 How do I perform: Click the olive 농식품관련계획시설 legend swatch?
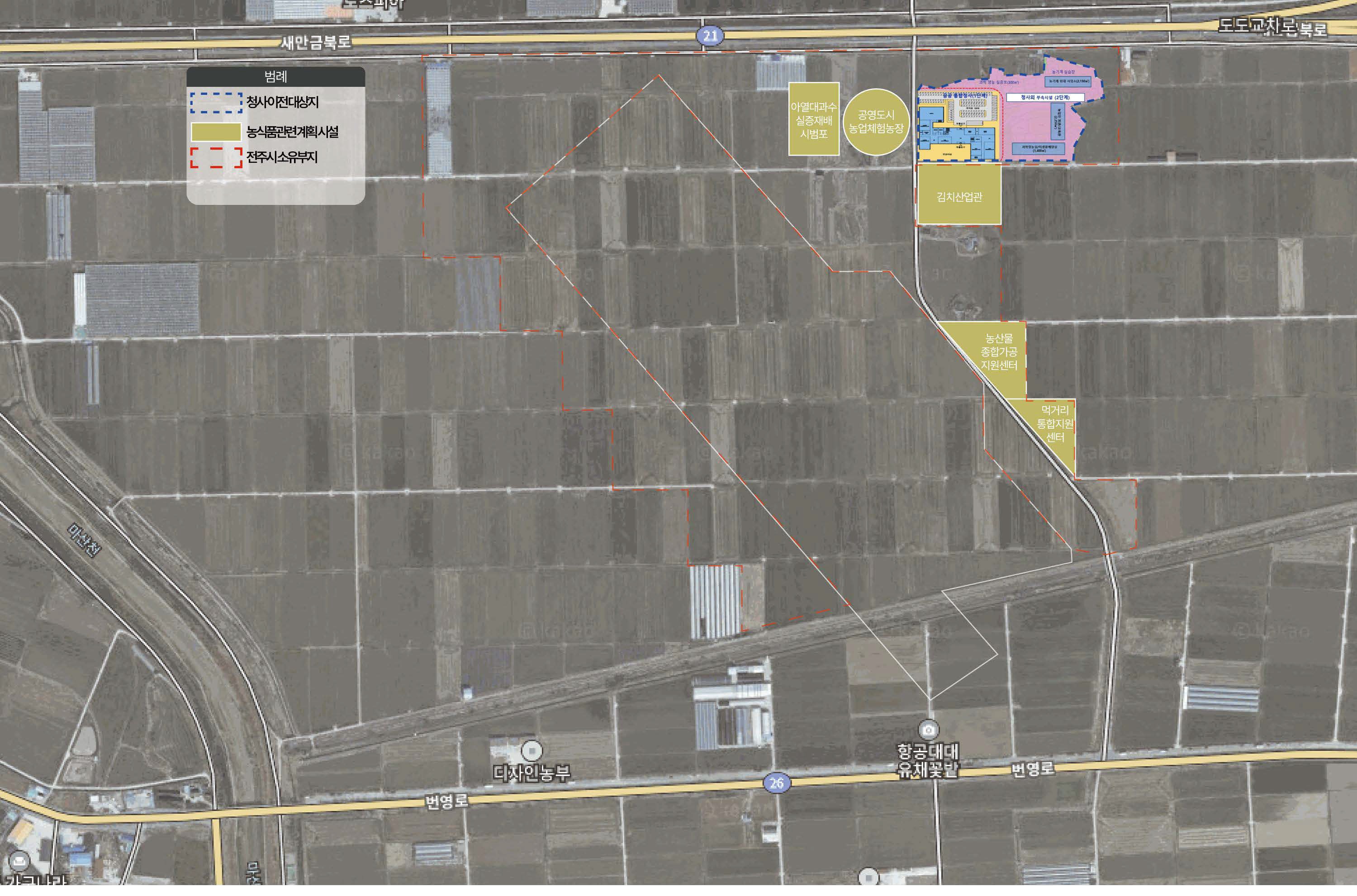216,132
